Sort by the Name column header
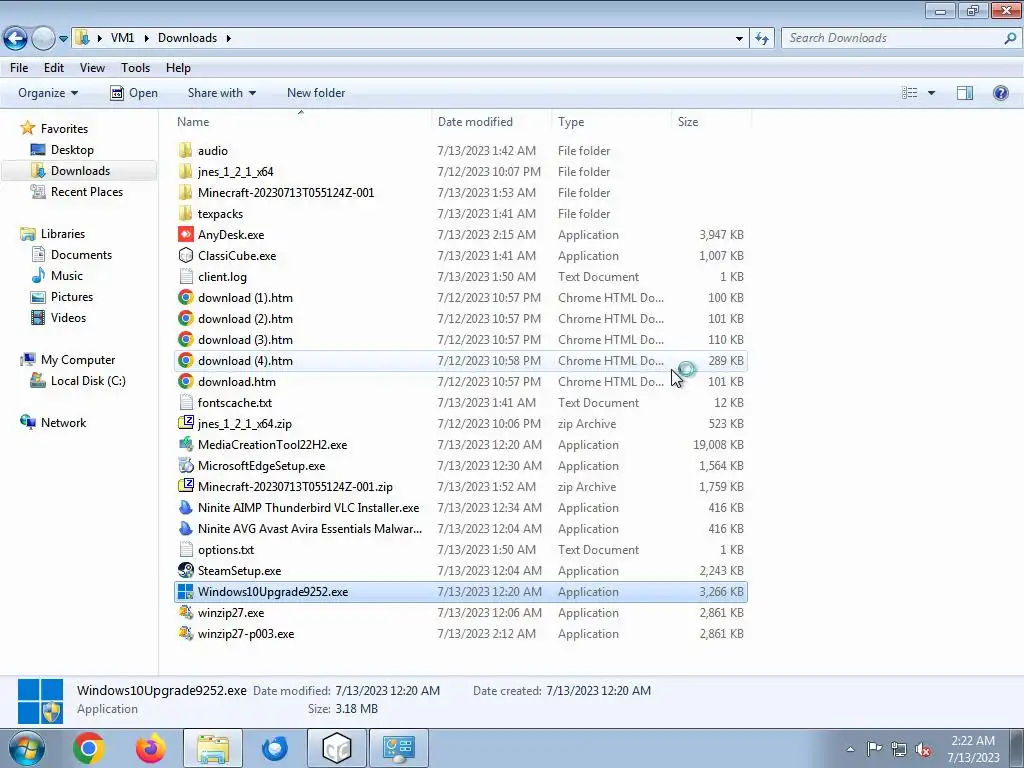This screenshot has width=1024, height=768. [301, 121]
